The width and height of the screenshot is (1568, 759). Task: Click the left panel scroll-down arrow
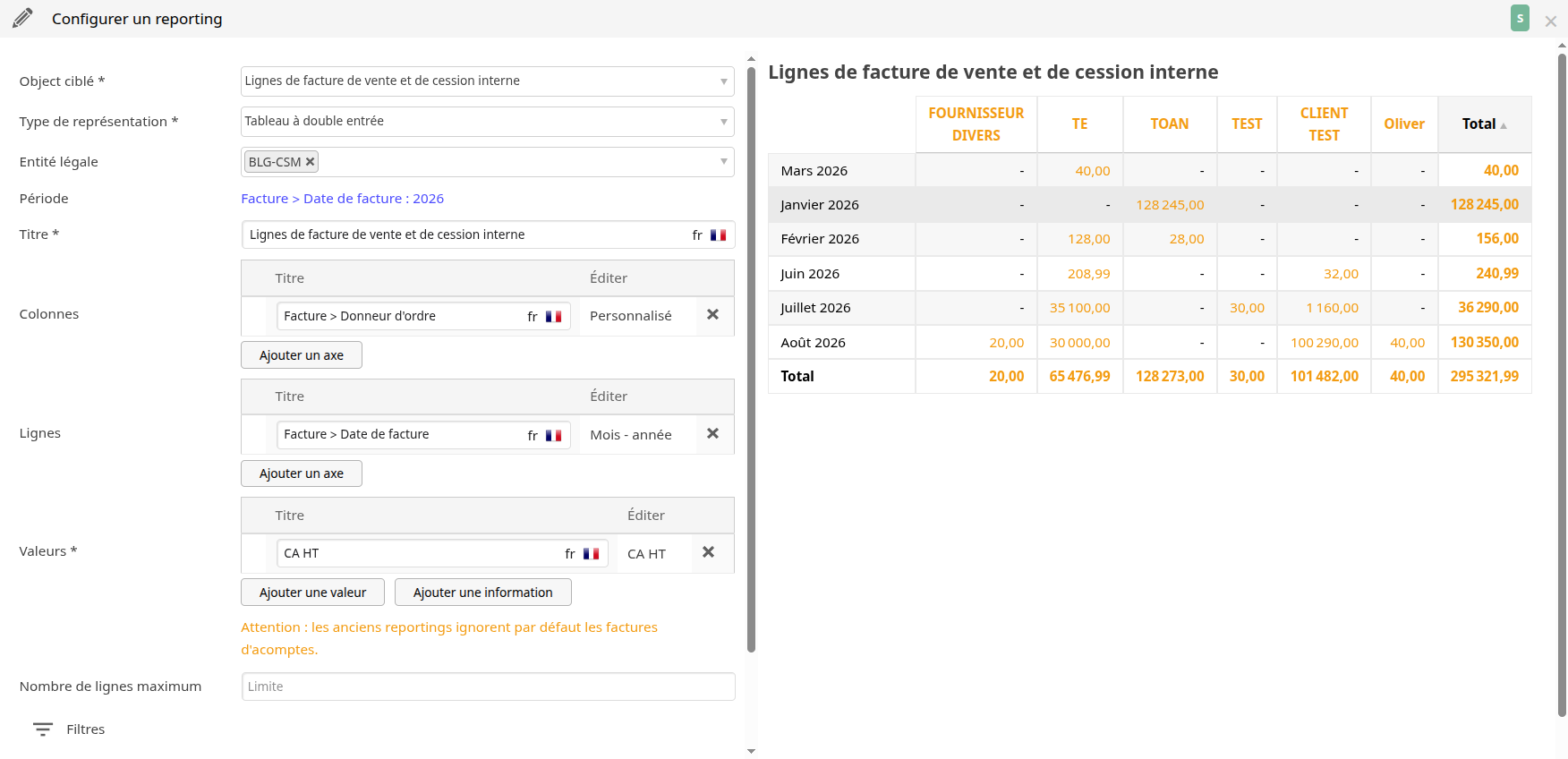click(x=751, y=751)
